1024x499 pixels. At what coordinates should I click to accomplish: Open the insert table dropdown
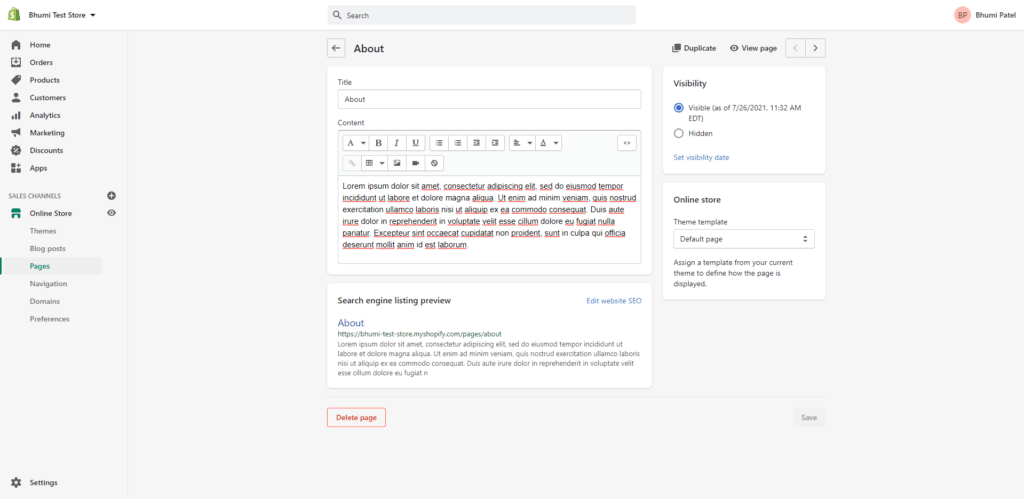pyautogui.click(x=374, y=163)
